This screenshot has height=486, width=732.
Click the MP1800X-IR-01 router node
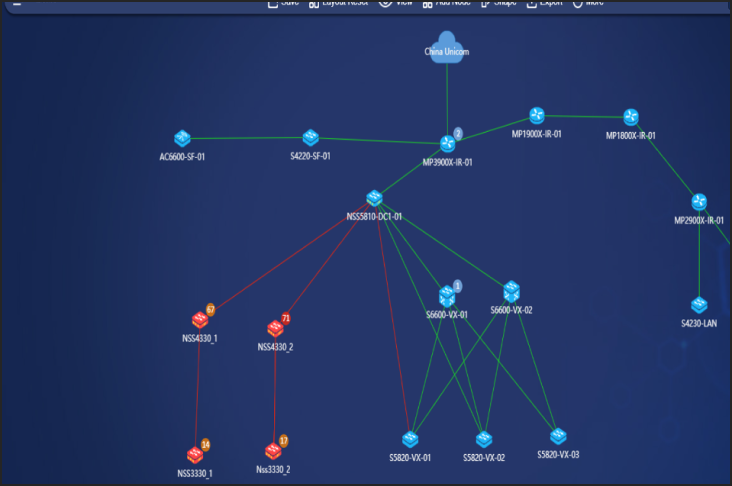coord(631,117)
